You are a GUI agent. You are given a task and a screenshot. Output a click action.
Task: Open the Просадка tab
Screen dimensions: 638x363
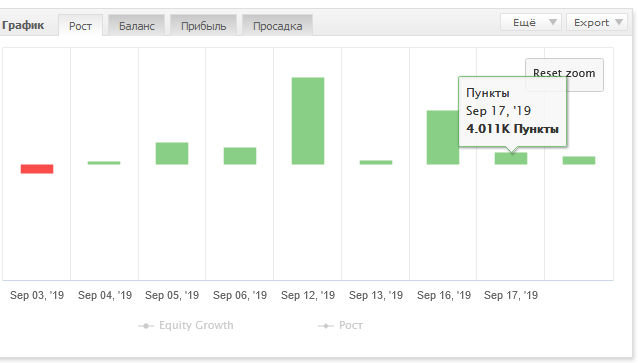tap(277, 26)
